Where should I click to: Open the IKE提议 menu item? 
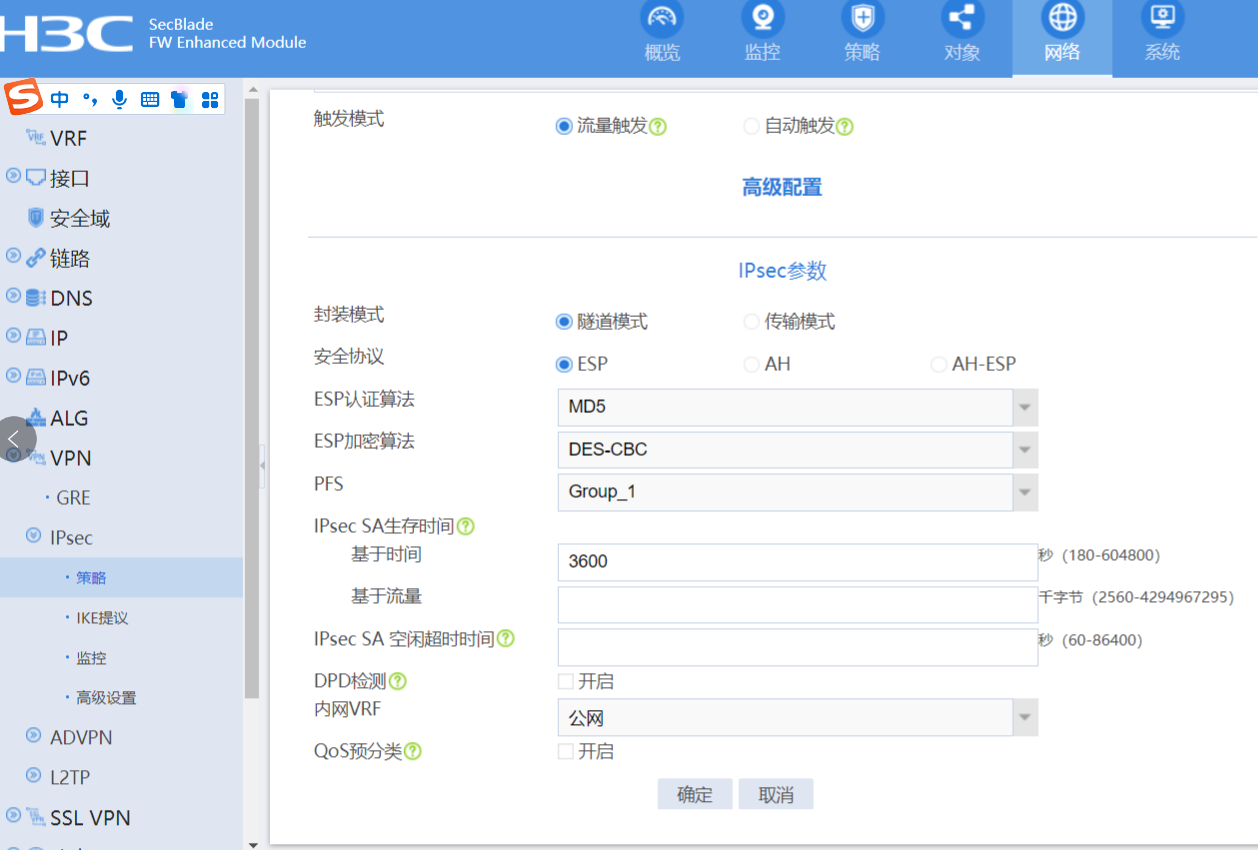point(102,618)
